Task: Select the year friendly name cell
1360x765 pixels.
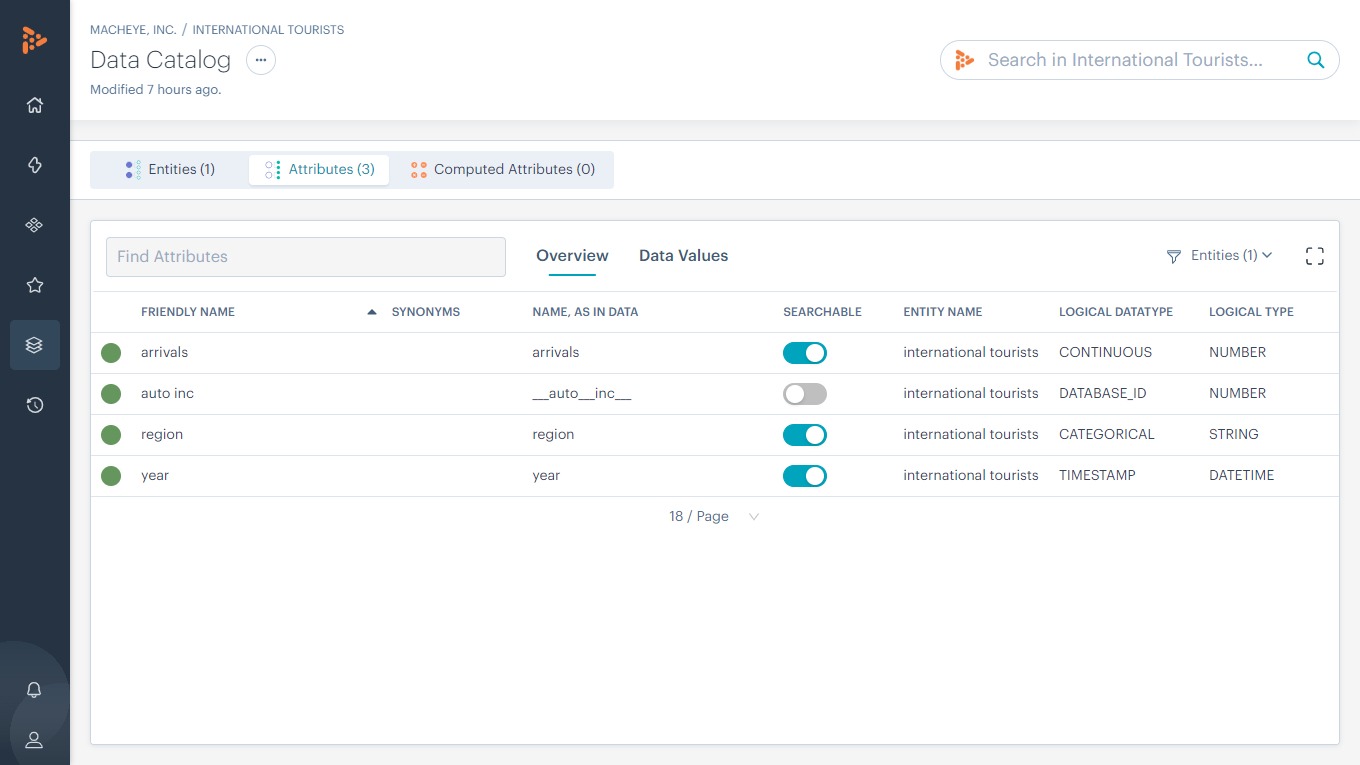Action: pos(155,476)
